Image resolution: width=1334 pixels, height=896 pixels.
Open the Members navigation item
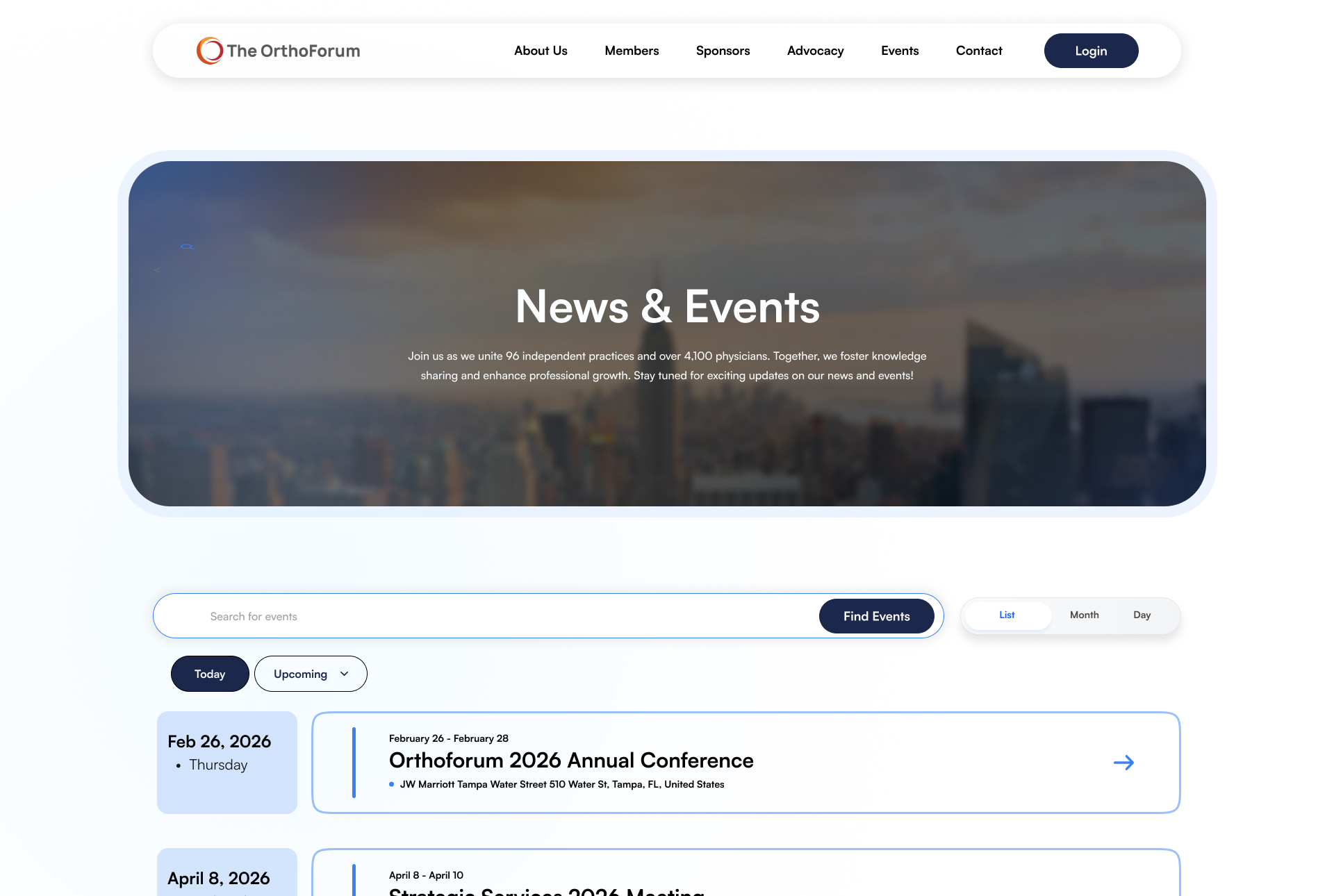click(632, 51)
